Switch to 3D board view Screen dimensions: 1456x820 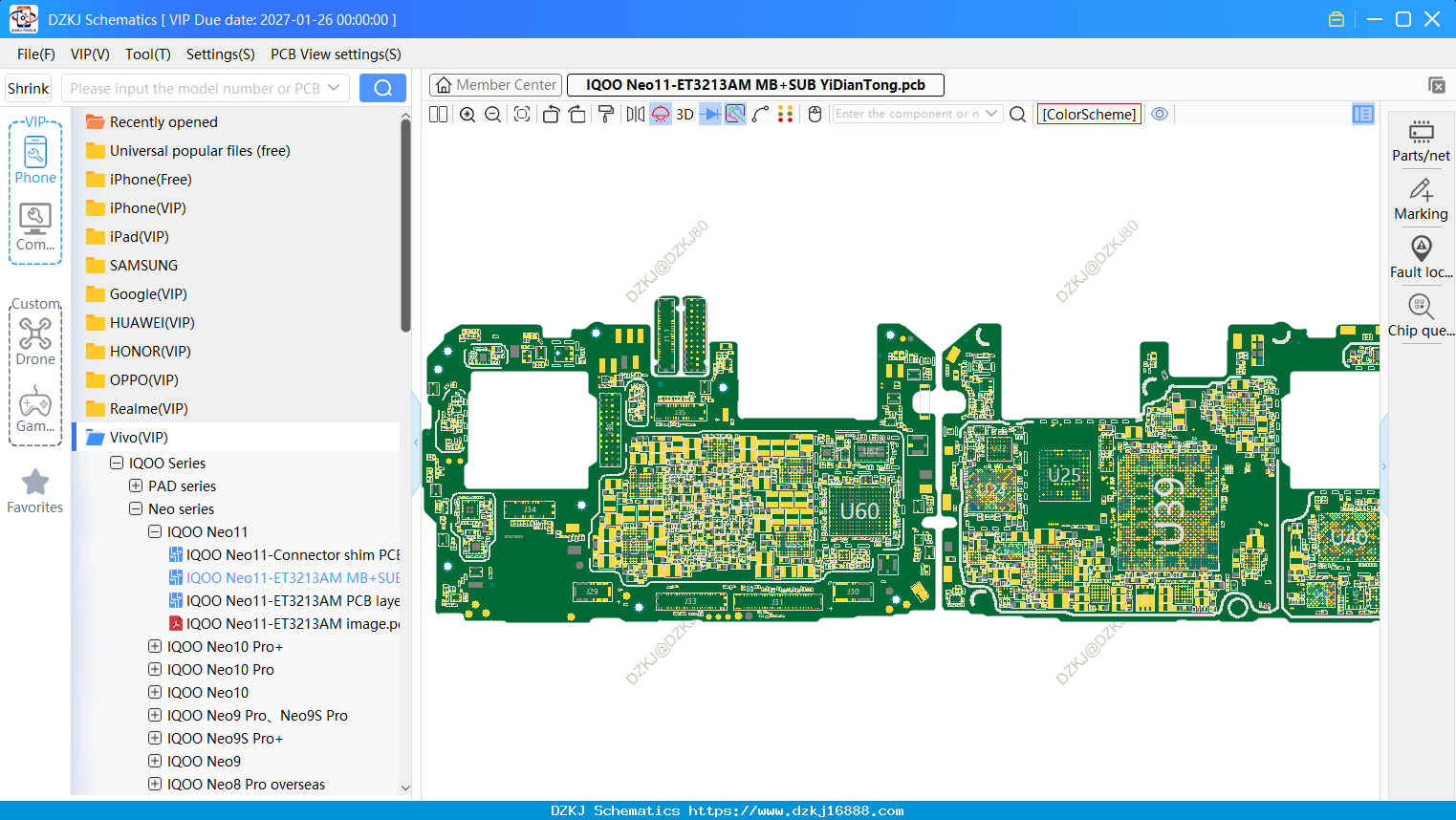685,114
